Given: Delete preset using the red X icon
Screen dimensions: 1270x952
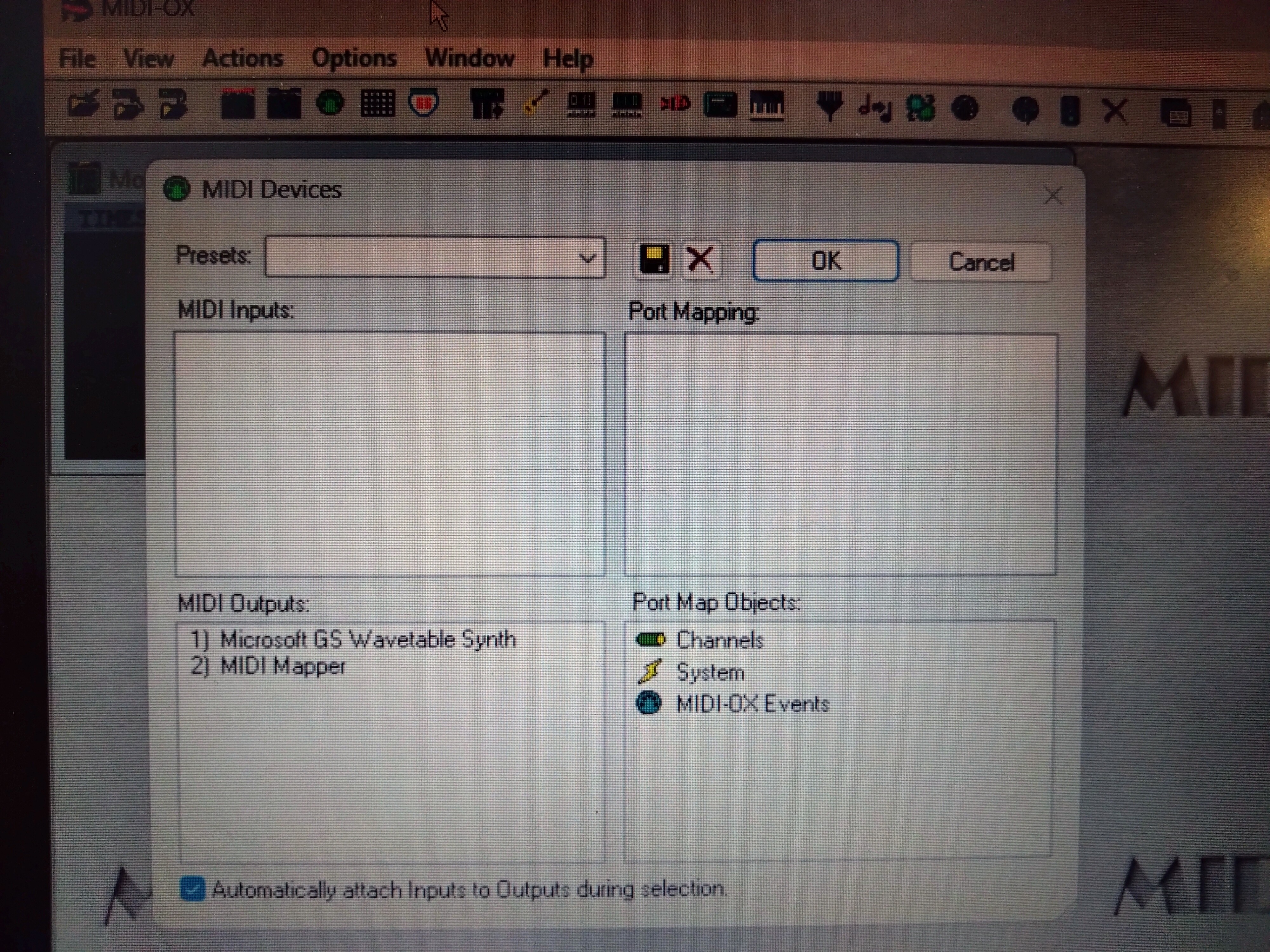Looking at the screenshot, I should pyautogui.click(x=700, y=260).
